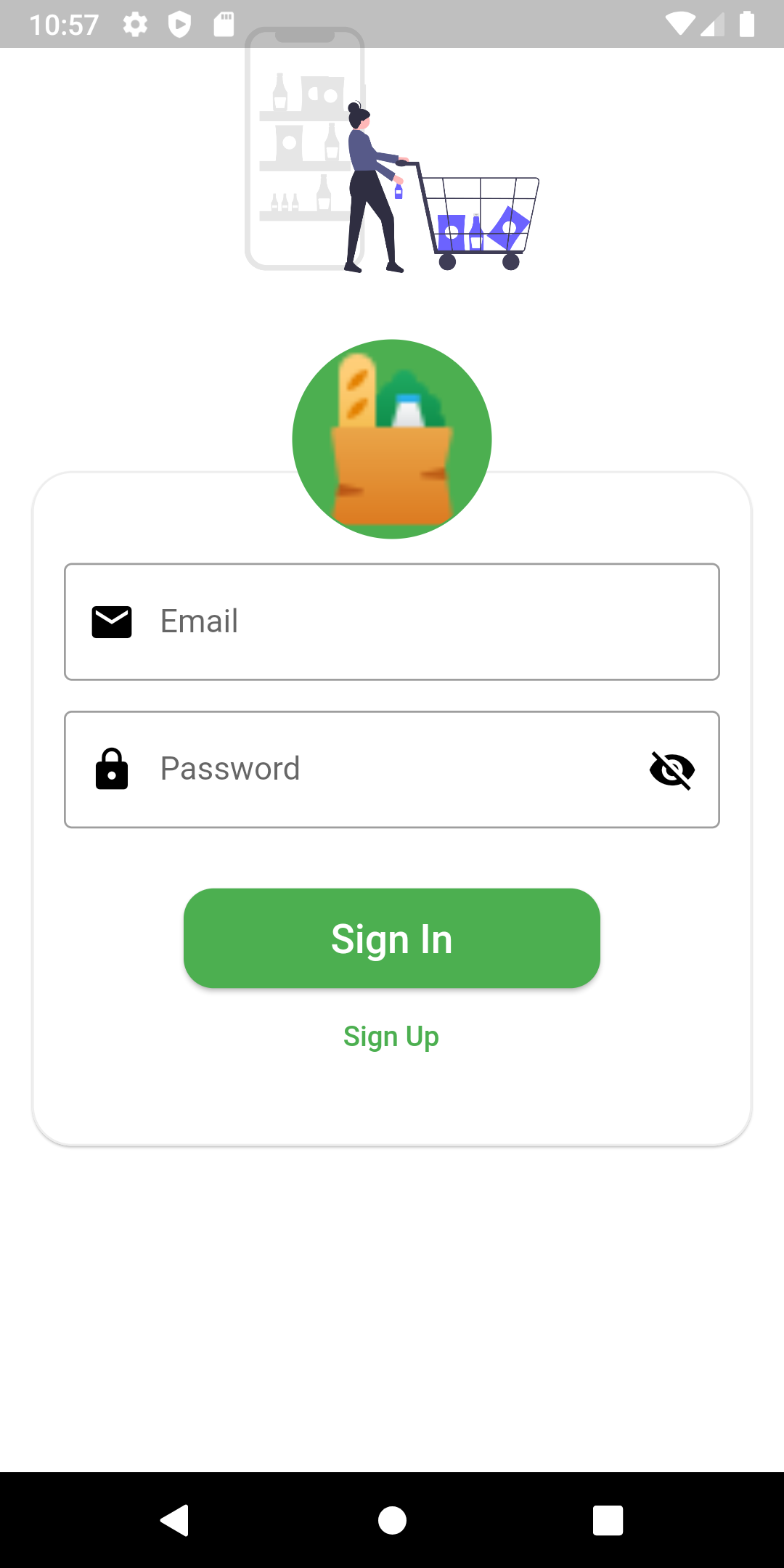Tap the shopping cart illustration
Screen dimensions: 784x1568
click(x=478, y=216)
